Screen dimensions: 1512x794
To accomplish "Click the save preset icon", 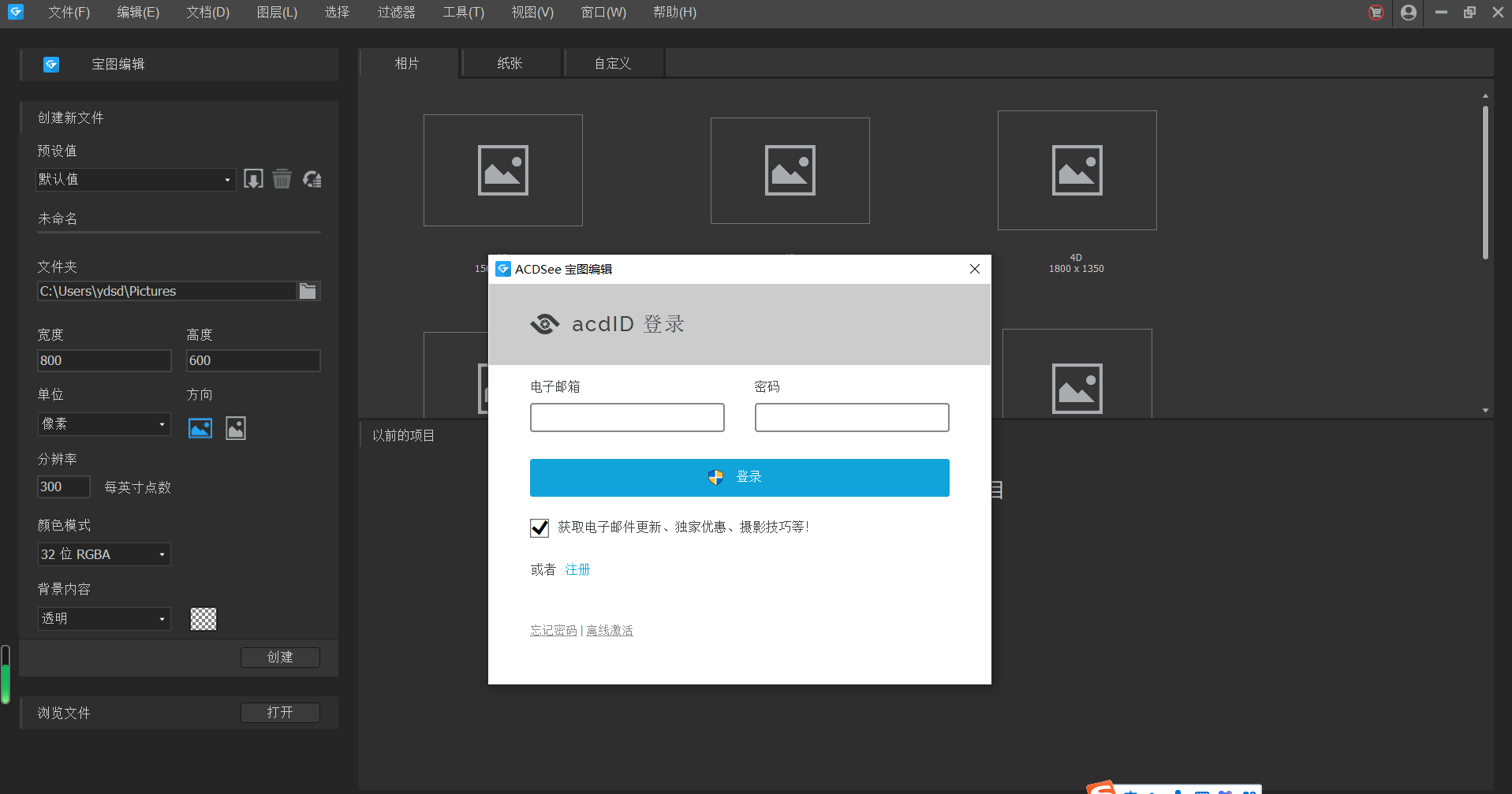I will pos(253,179).
